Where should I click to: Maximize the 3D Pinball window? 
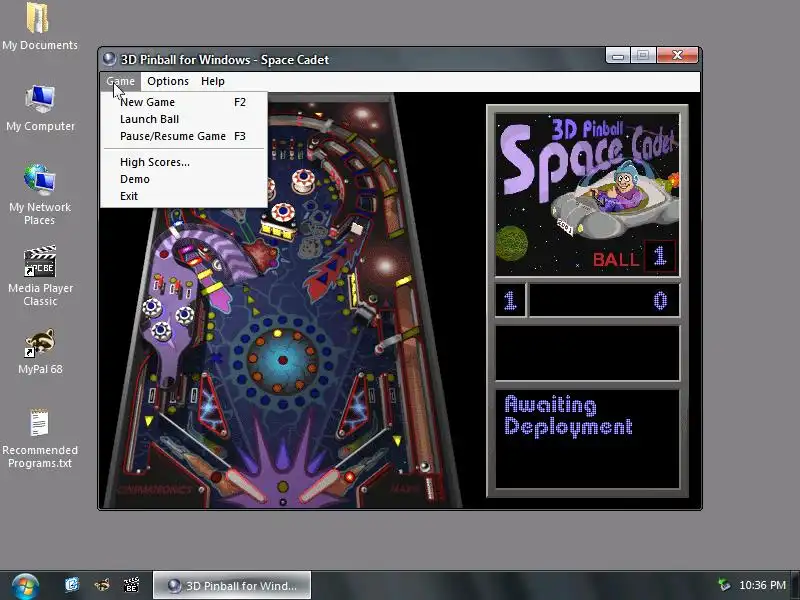[x=643, y=55]
